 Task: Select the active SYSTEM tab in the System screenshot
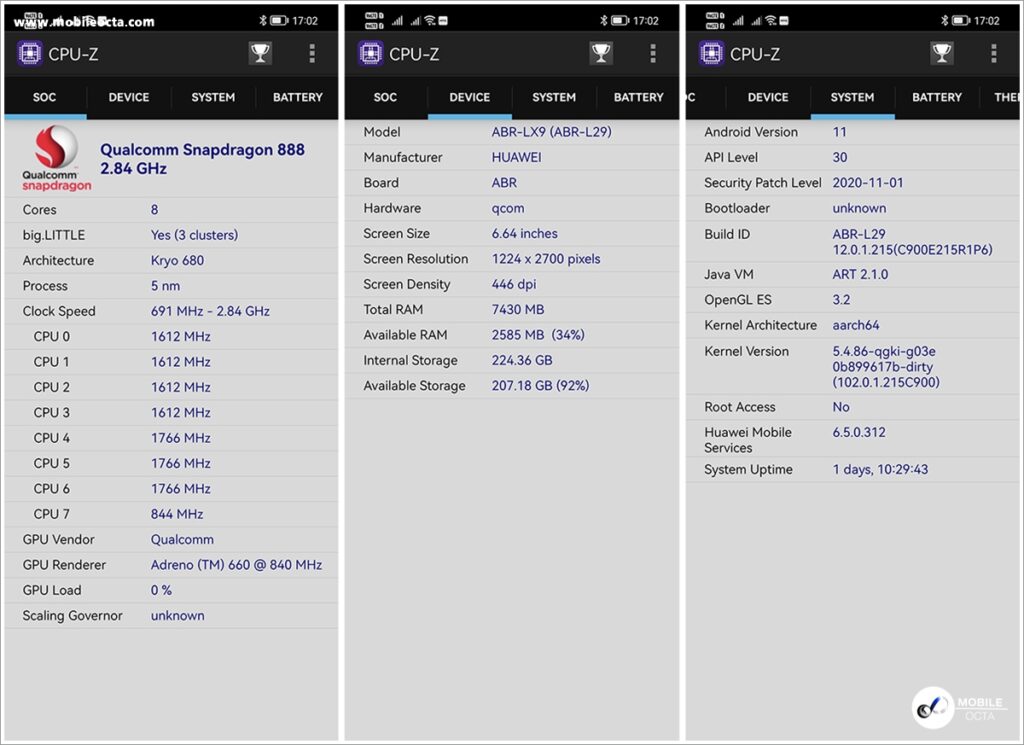click(852, 97)
